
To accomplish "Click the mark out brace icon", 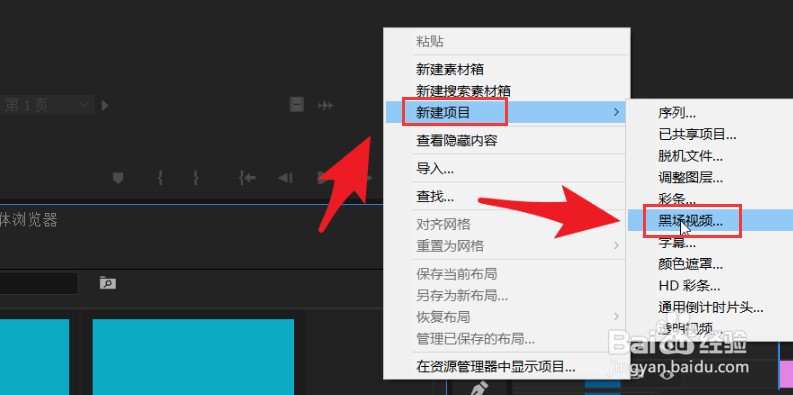I will pyautogui.click(x=196, y=178).
